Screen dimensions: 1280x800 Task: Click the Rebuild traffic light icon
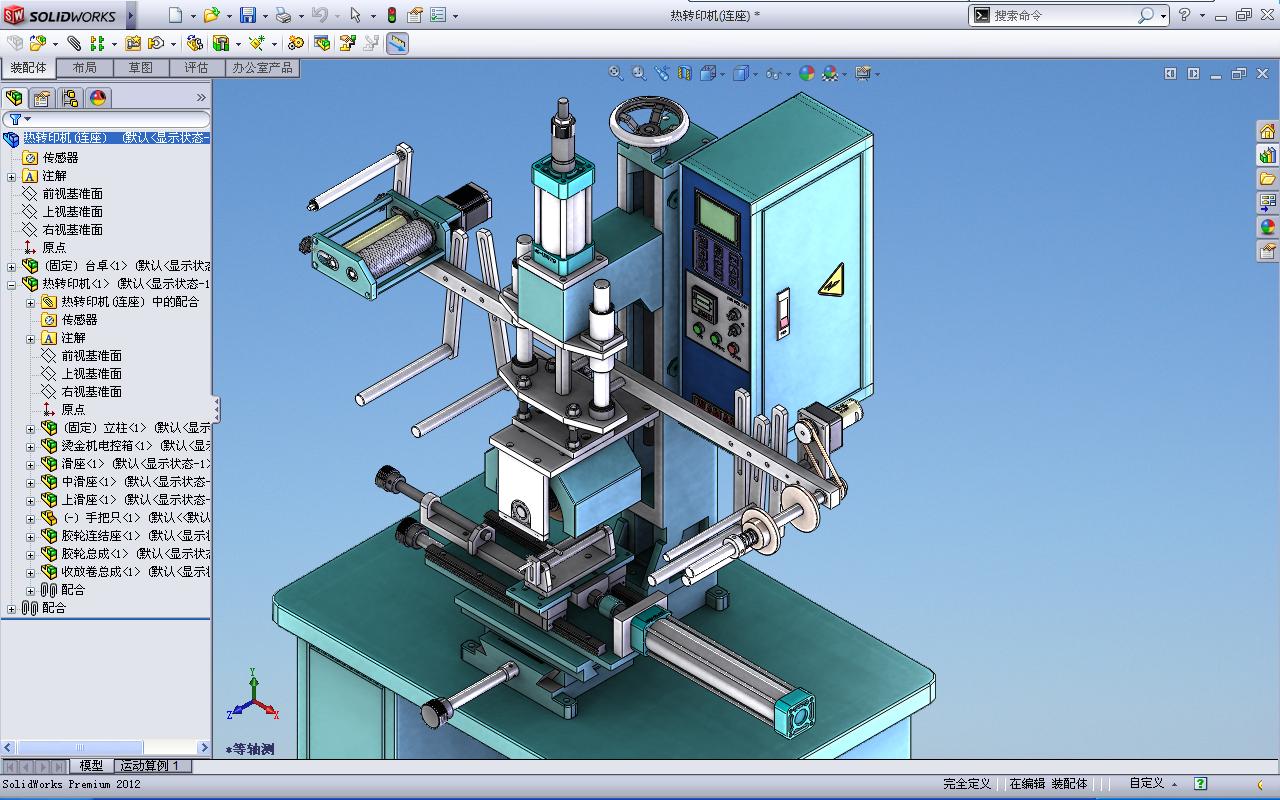point(391,15)
